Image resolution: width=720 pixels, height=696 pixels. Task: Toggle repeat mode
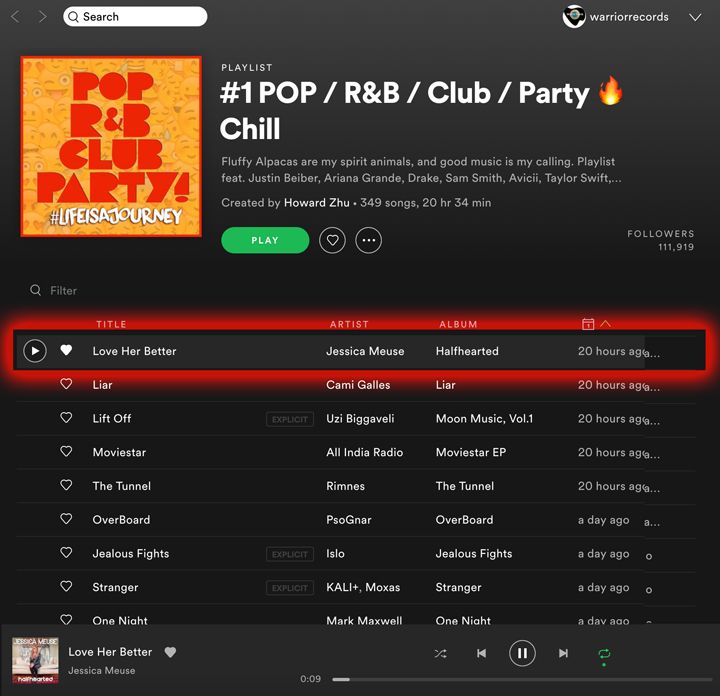604,653
